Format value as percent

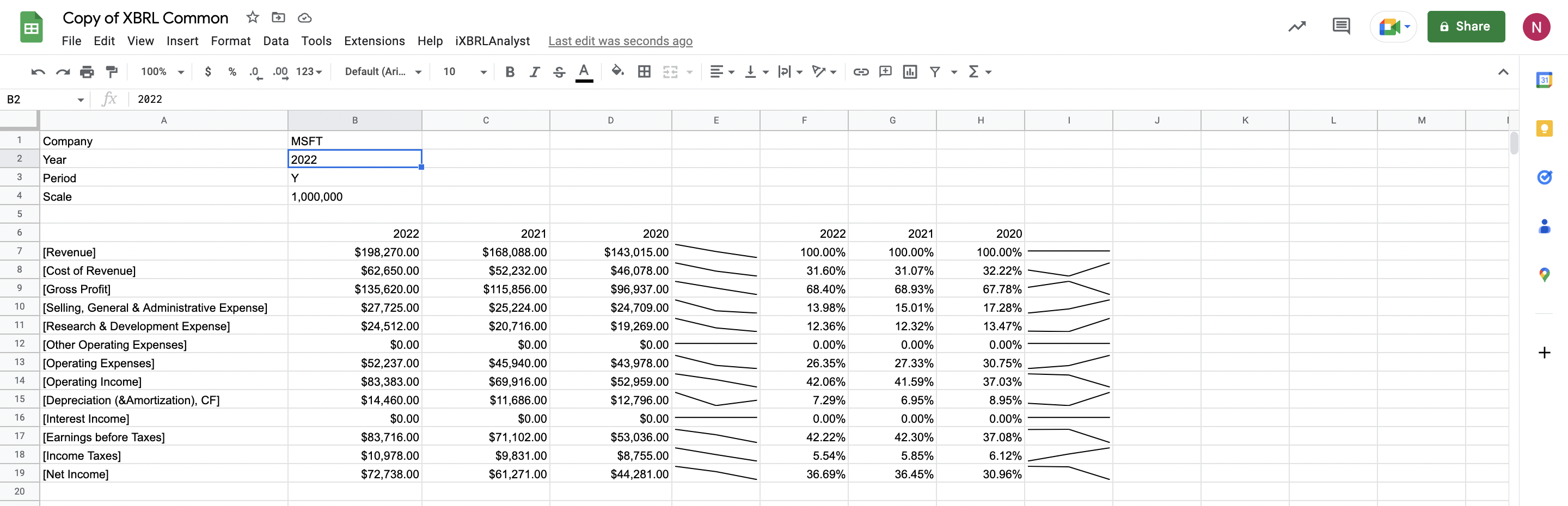[x=232, y=71]
